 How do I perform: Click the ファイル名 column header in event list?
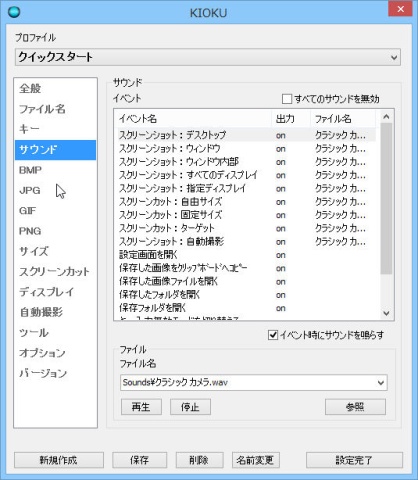click(343, 119)
